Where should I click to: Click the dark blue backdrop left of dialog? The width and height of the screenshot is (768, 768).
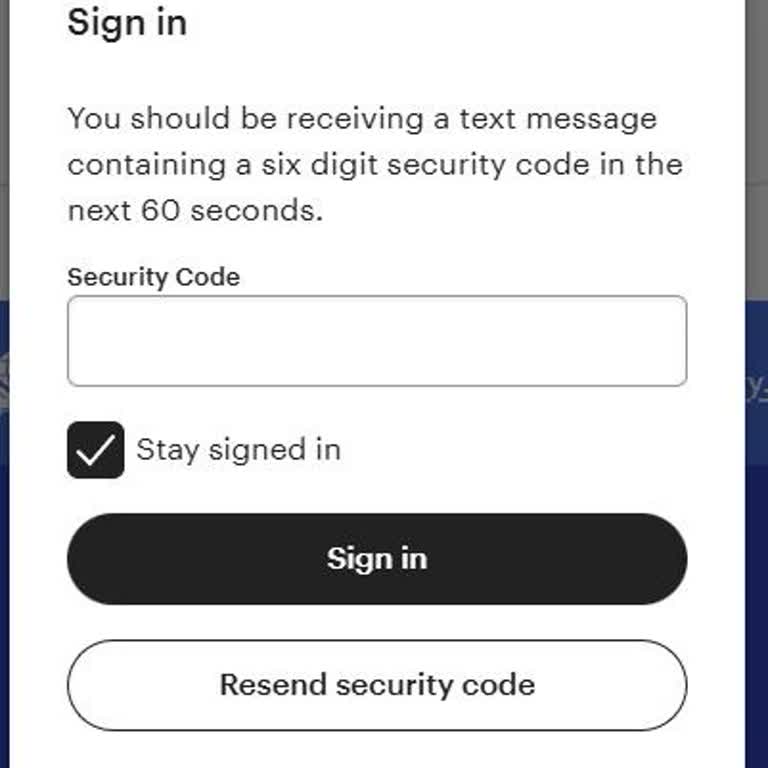click(x=4, y=600)
